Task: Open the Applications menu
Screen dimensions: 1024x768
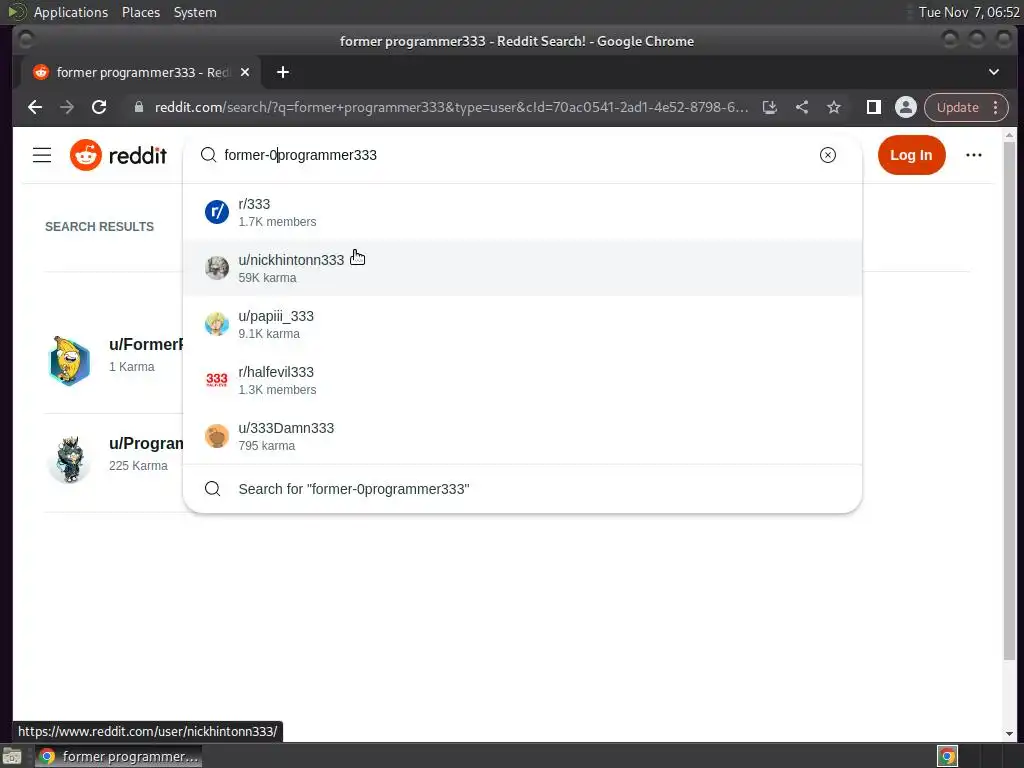Action: coord(71,12)
